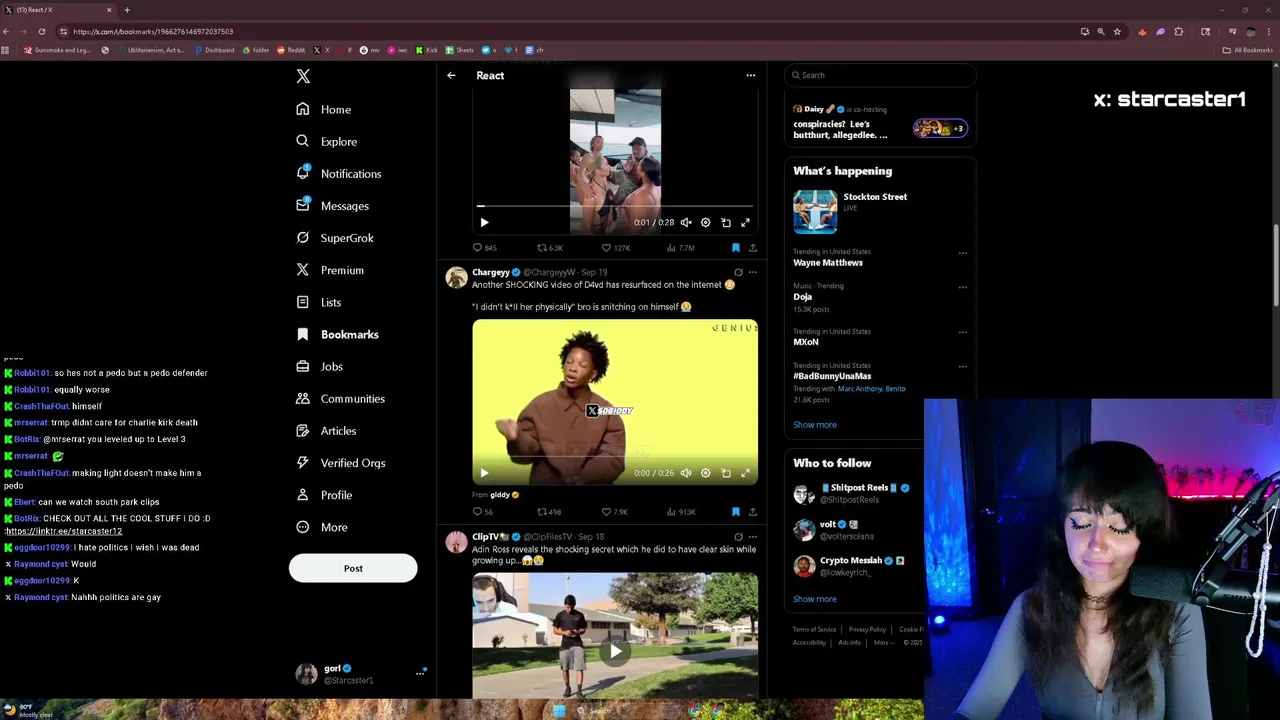This screenshot has height=720, width=1280.
Task: Remove bookmark on the 7.7M views post
Action: click(x=736, y=248)
